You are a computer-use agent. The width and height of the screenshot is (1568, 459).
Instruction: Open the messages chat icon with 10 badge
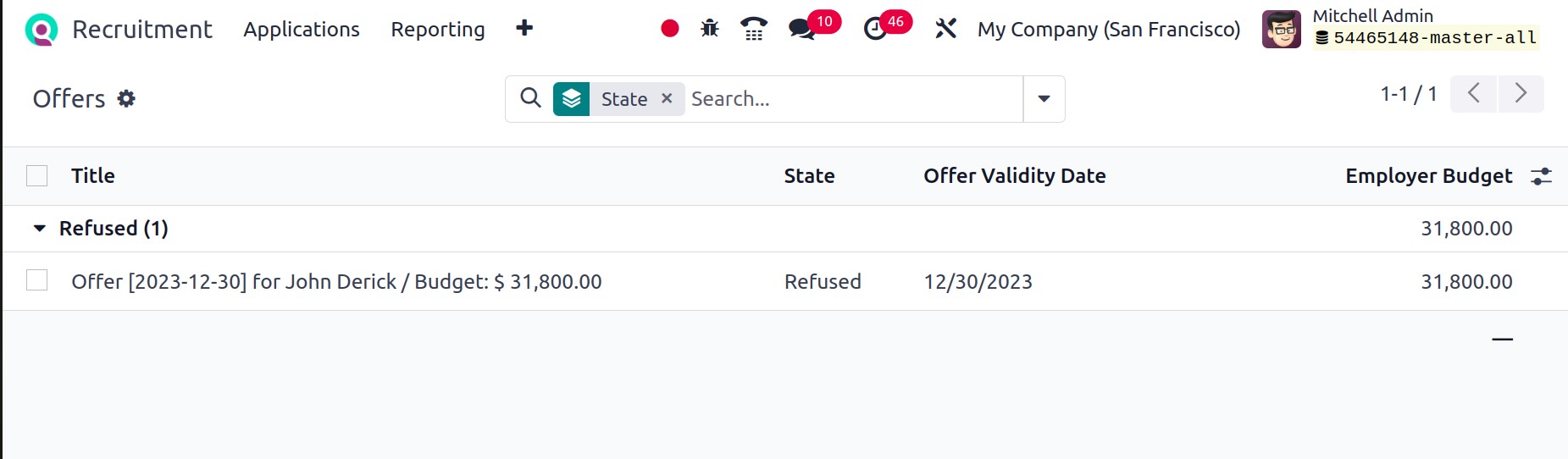pos(801,29)
